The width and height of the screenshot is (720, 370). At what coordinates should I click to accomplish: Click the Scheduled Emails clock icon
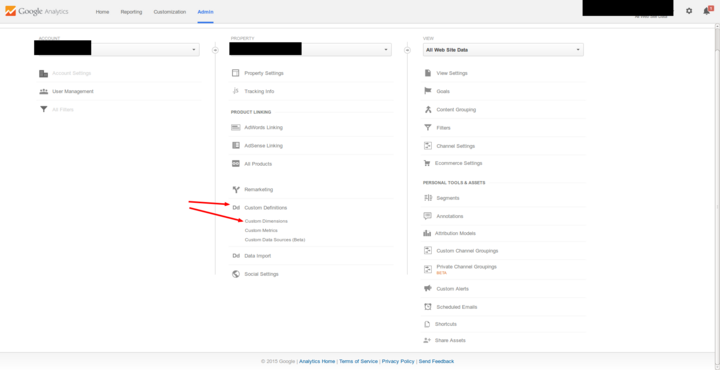pyautogui.click(x=428, y=307)
